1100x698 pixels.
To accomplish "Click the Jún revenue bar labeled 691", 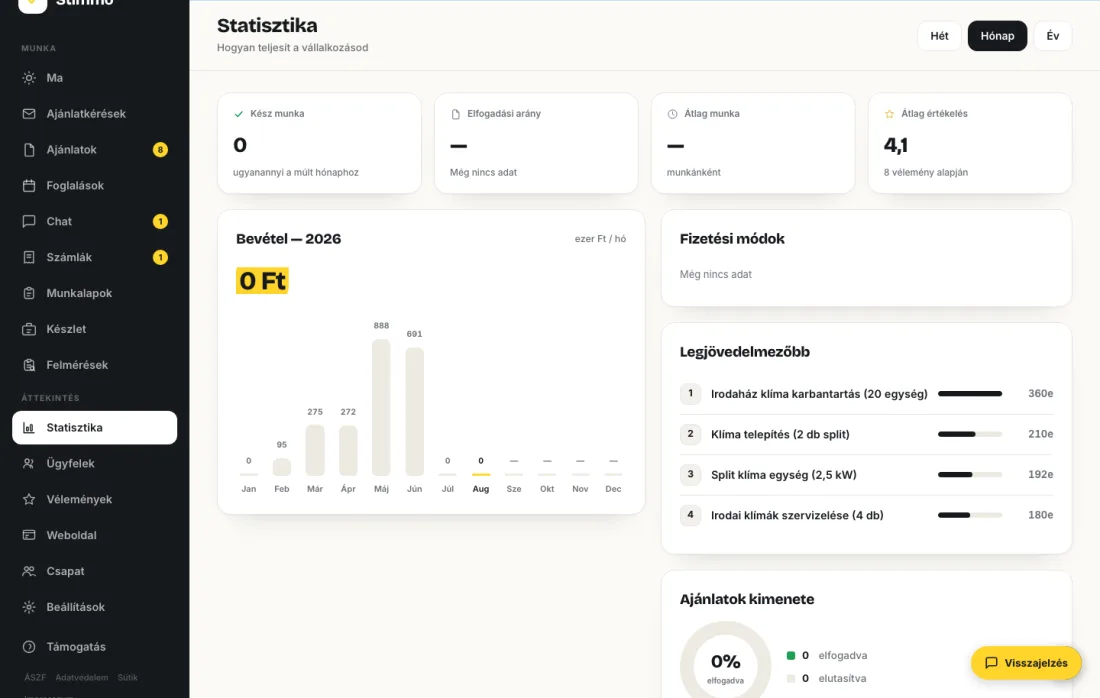I will (415, 412).
